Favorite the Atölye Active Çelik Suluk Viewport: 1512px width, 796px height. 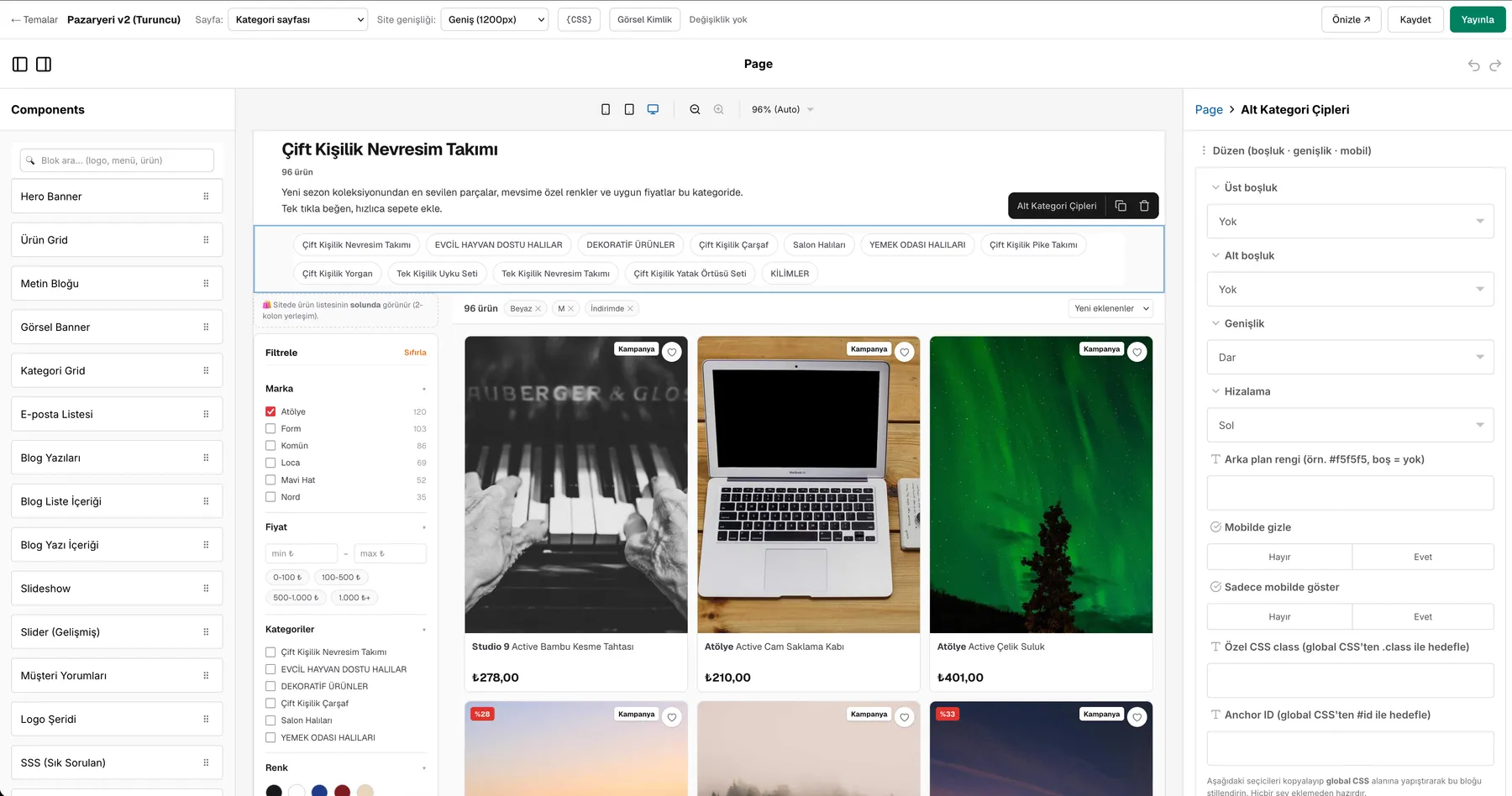1137,353
